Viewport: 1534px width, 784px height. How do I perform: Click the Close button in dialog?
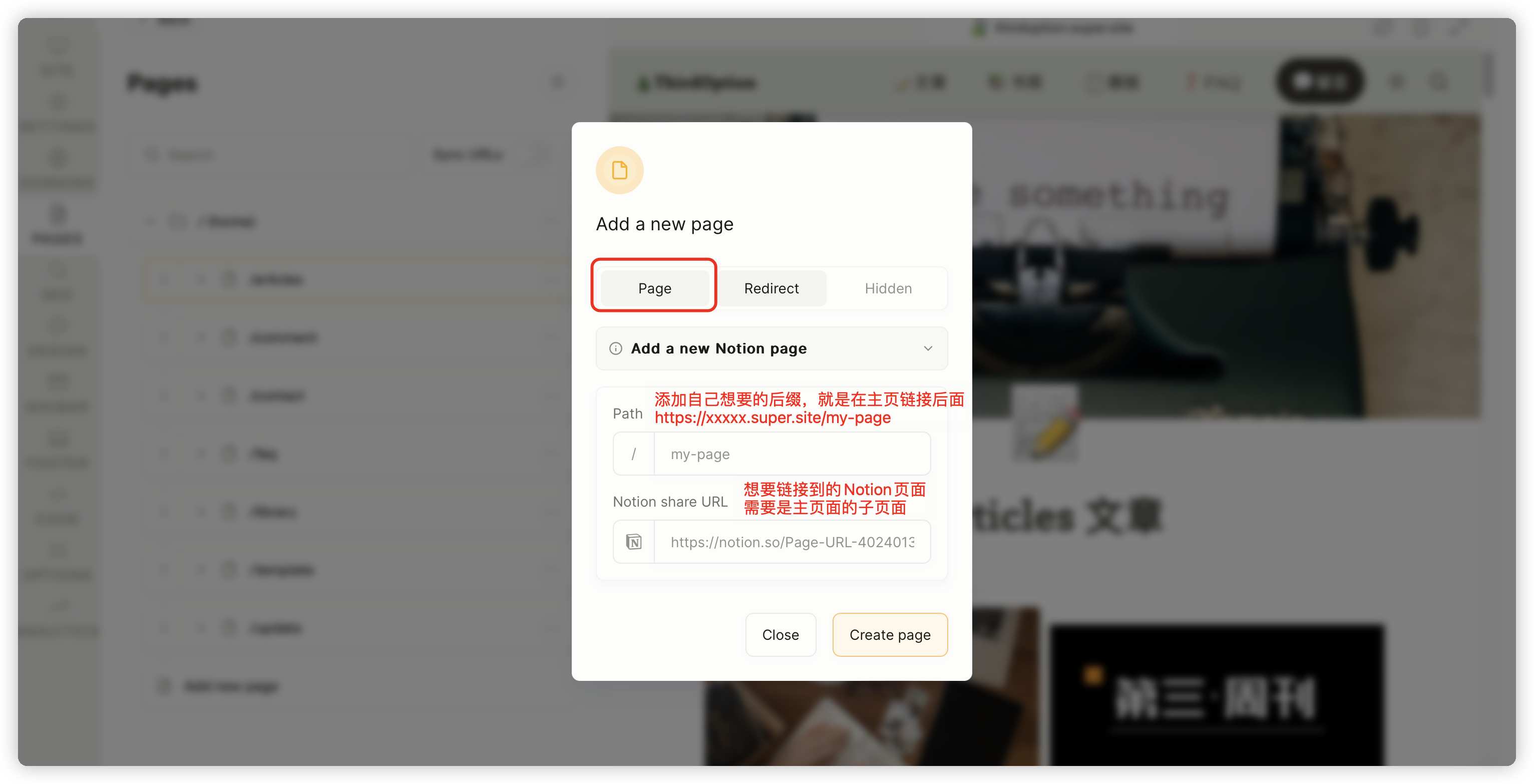click(x=780, y=634)
